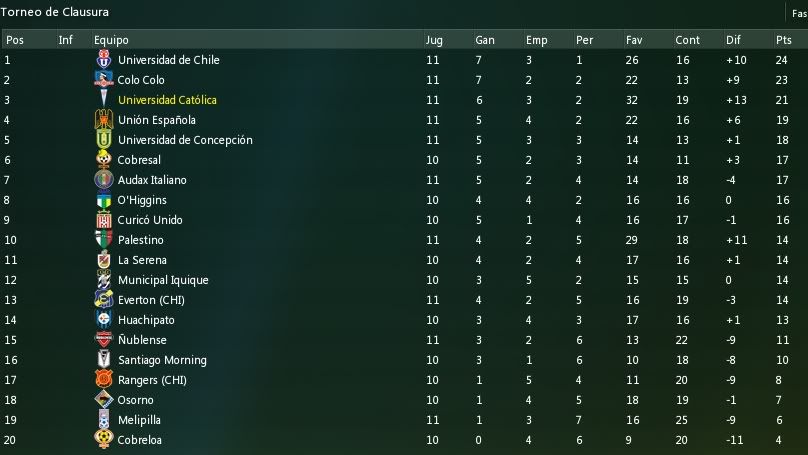The width and height of the screenshot is (808, 455).
Task: Sort table by Dif column header
Action: 733,40
